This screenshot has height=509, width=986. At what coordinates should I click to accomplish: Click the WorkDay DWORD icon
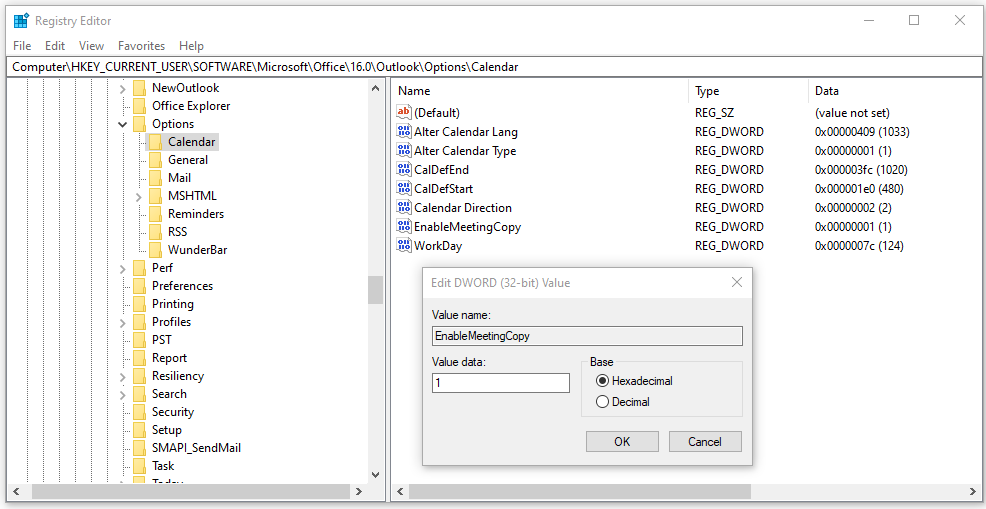404,245
